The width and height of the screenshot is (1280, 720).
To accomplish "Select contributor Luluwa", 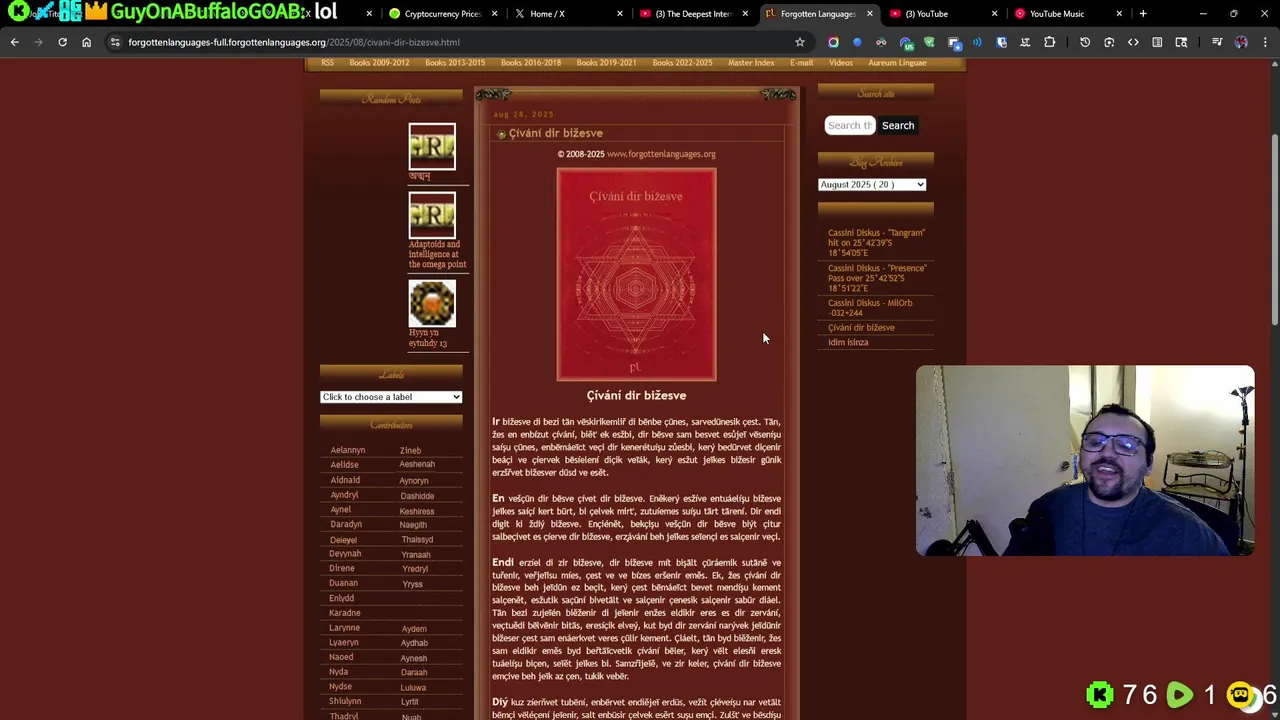I will coord(413,687).
